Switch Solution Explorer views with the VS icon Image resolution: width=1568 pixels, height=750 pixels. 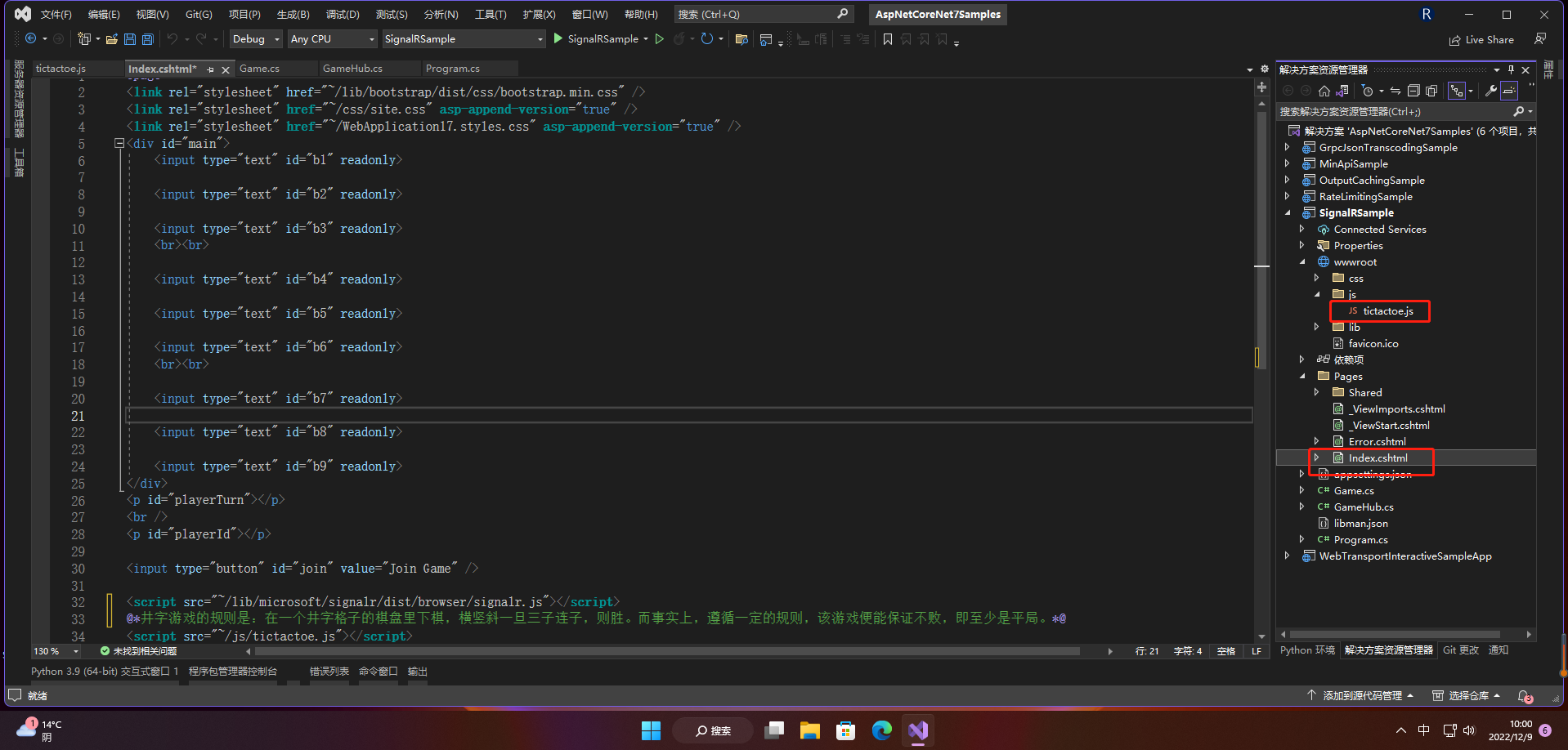point(1342,91)
